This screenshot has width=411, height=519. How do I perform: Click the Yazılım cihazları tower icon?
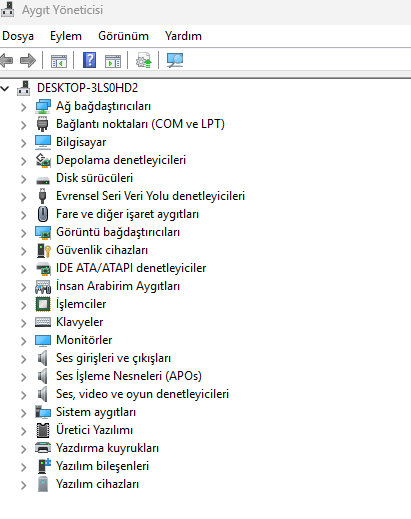(43, 484)
